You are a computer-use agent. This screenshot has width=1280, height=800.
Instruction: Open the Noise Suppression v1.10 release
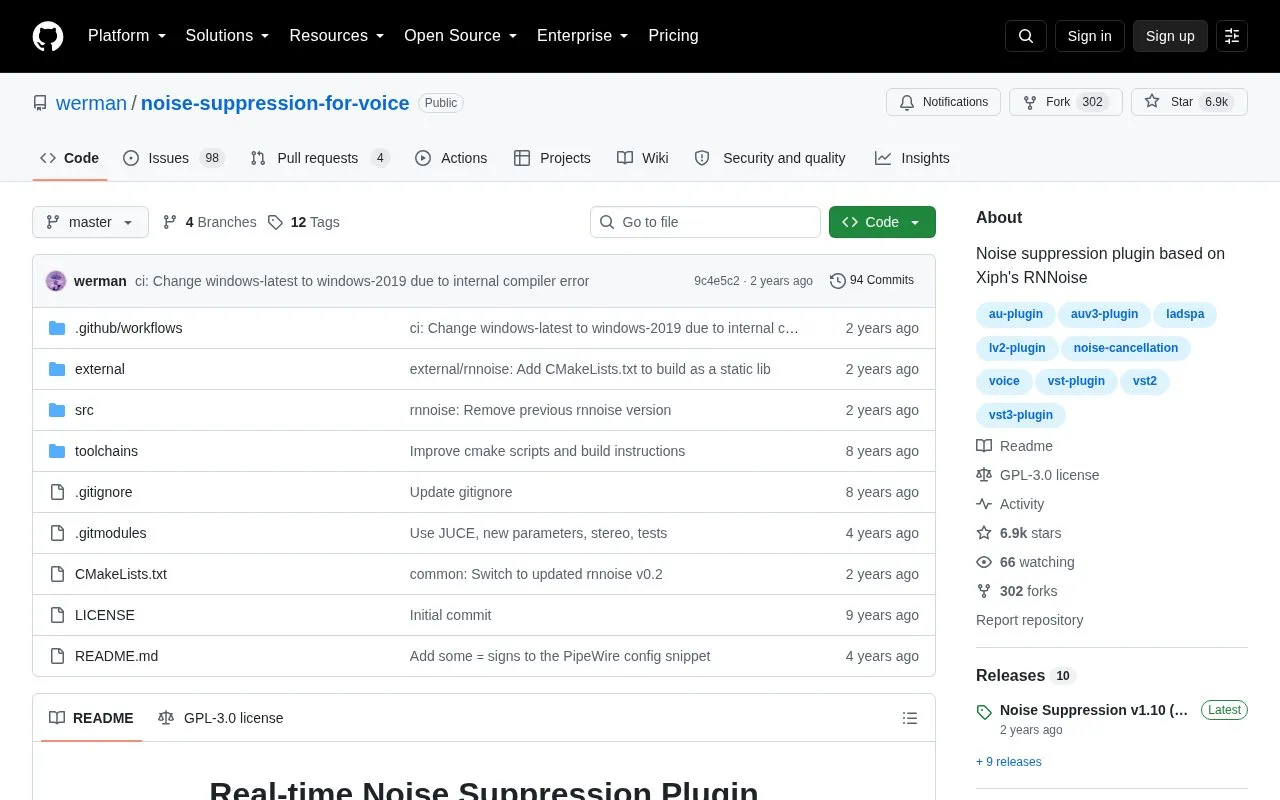coord(1094,710)
